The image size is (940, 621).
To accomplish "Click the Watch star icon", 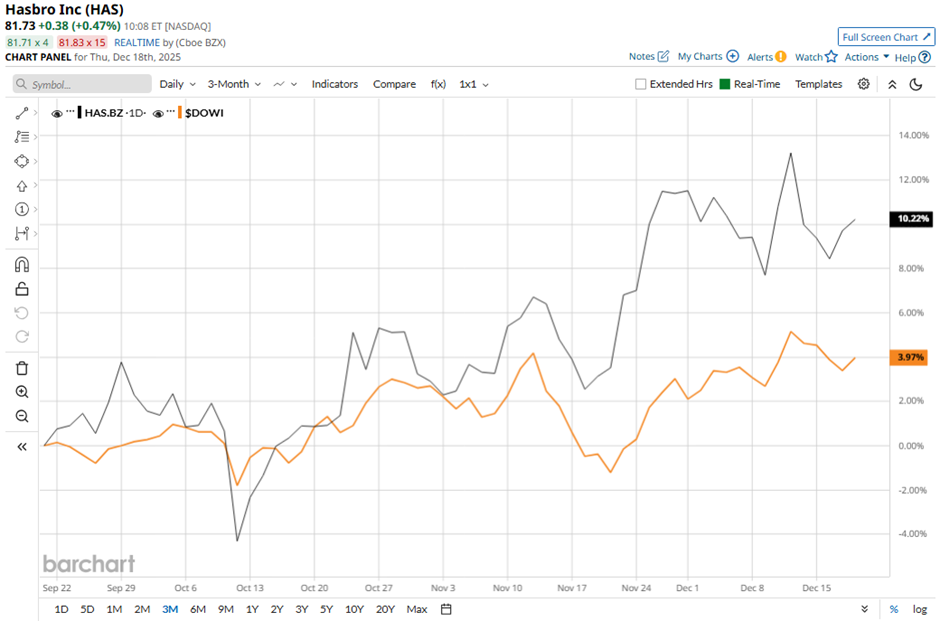I will coord(831,56).
